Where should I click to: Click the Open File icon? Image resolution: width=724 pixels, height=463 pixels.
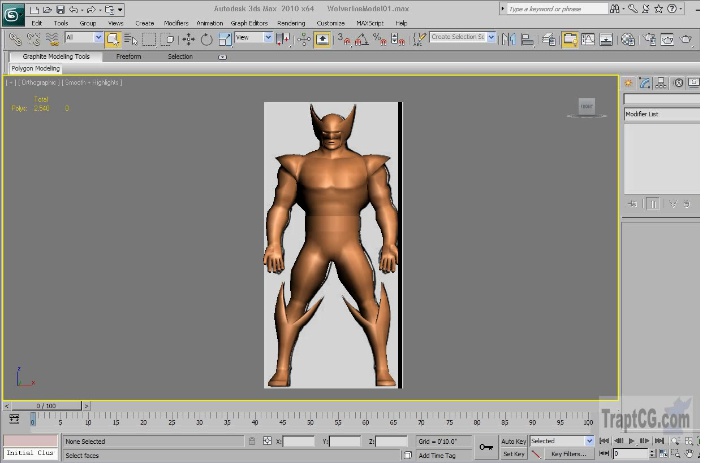(x=47, y=9)
